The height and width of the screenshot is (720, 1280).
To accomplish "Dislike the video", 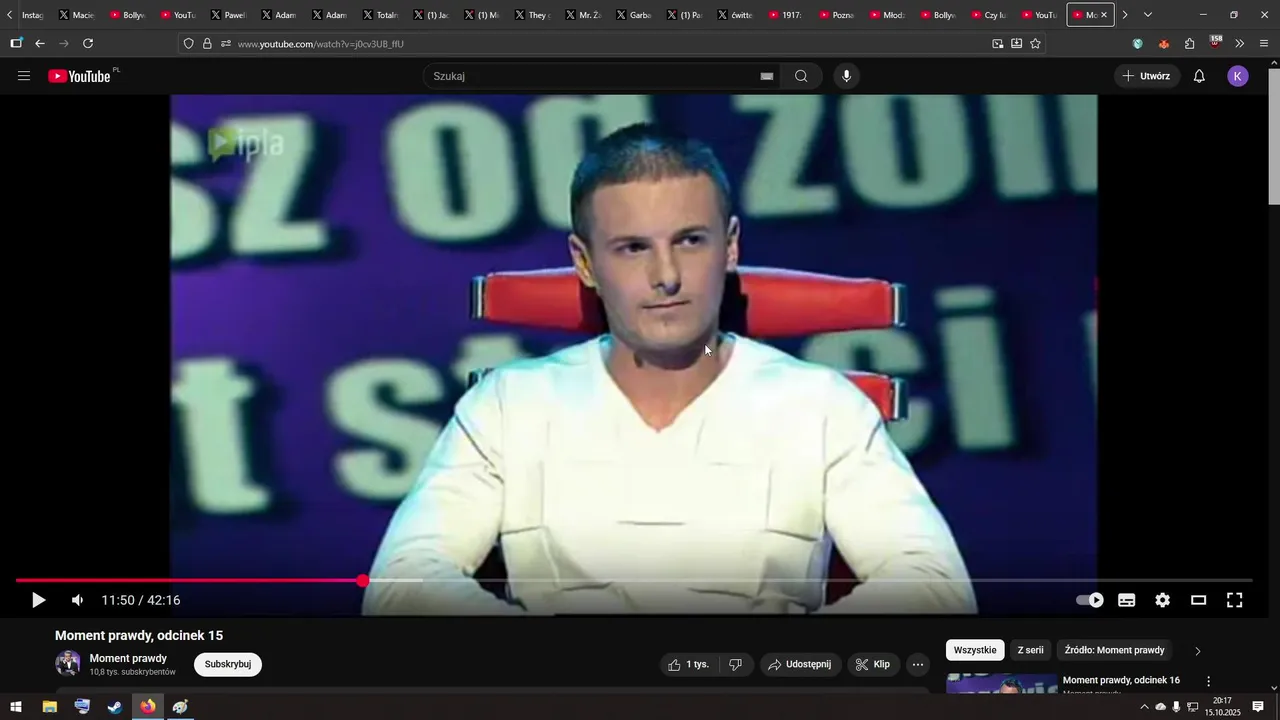I will coord(735,664).
